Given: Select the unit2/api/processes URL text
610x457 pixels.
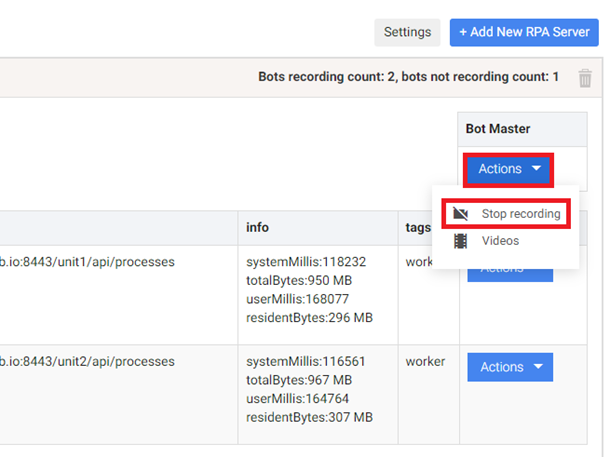Looking at the screenshot, I should 87,362.
